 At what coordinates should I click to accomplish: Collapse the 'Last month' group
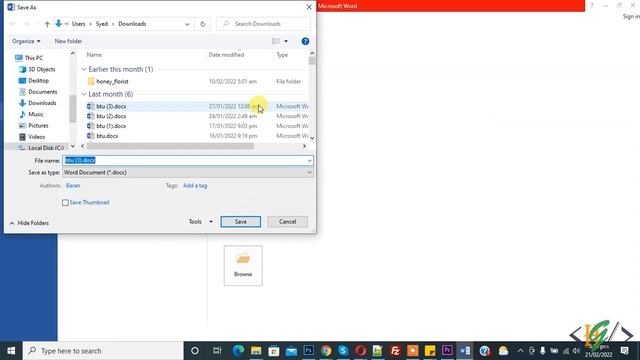pos(84,94)
